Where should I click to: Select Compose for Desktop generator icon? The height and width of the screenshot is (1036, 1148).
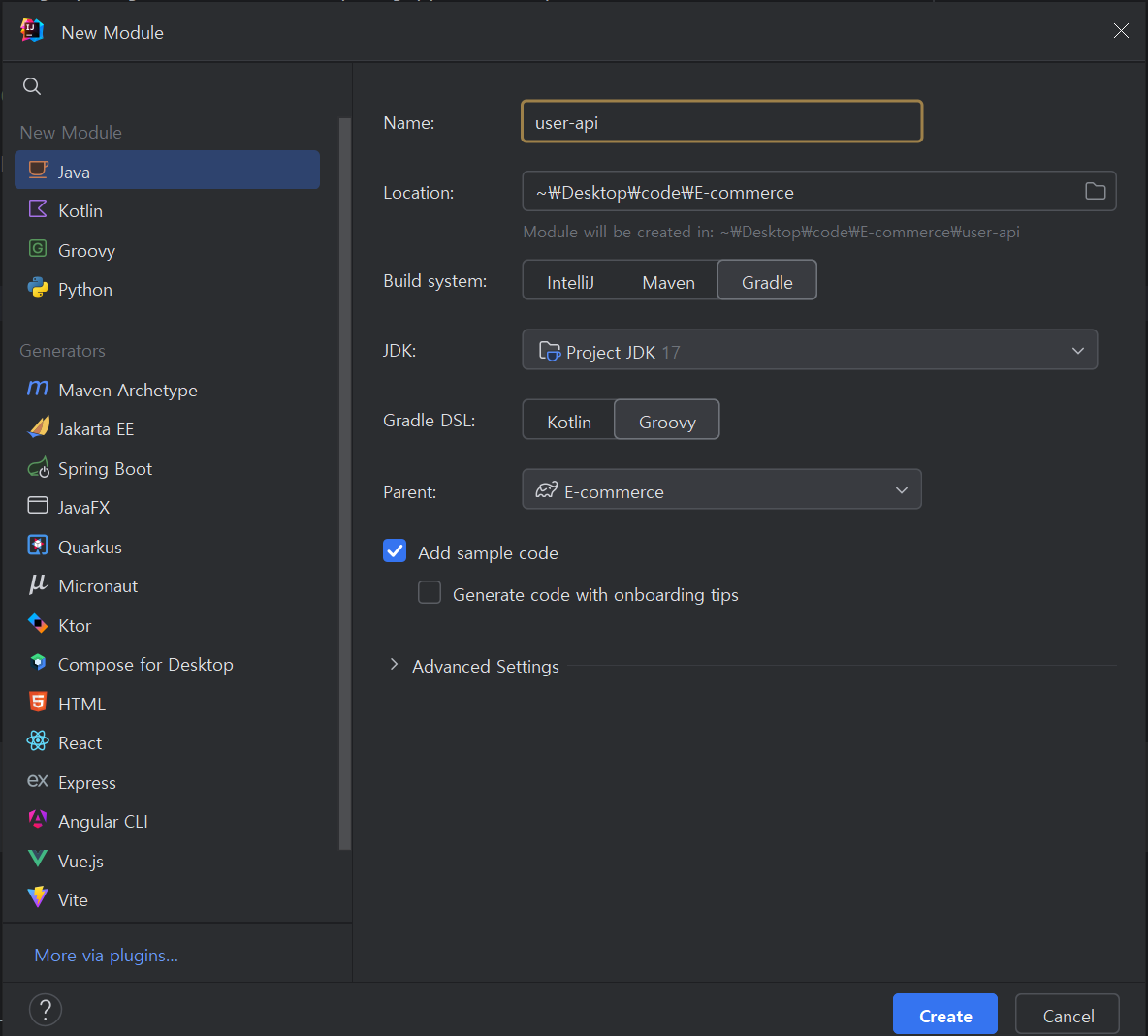click(38, 663)
